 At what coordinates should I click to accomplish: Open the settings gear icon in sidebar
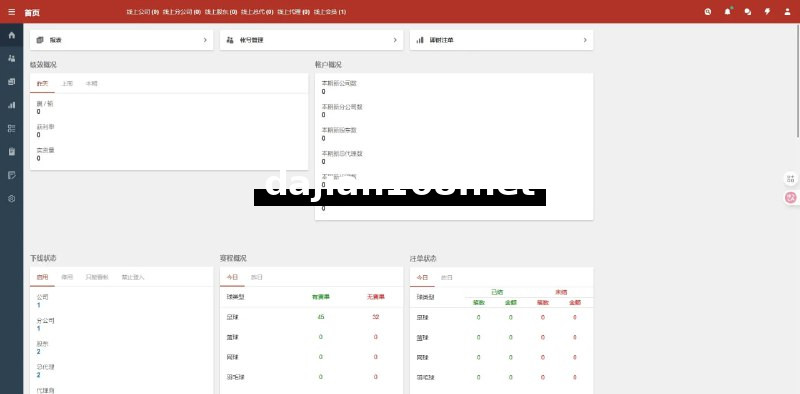coord(12,199)
